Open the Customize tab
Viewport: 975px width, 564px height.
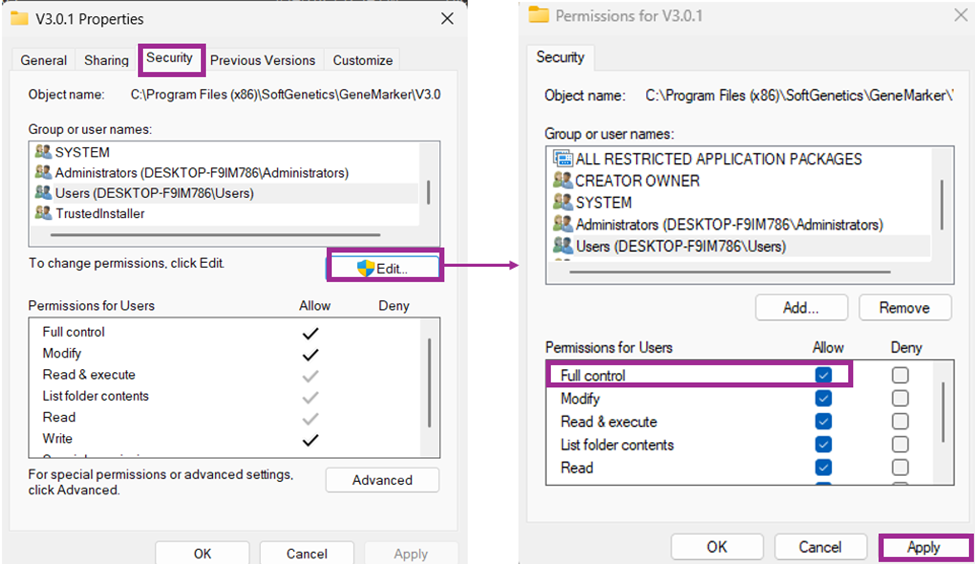pos(364,60)
